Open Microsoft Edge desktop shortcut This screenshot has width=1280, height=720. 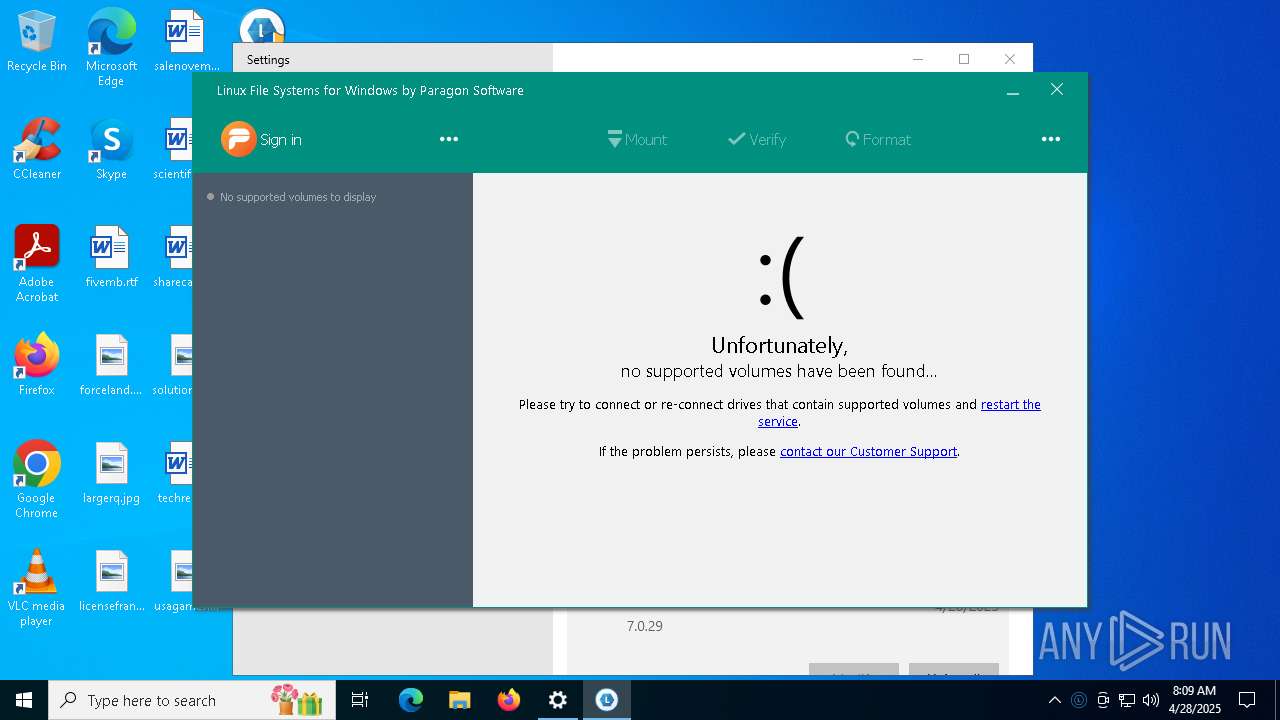click(x=111, y=47)
